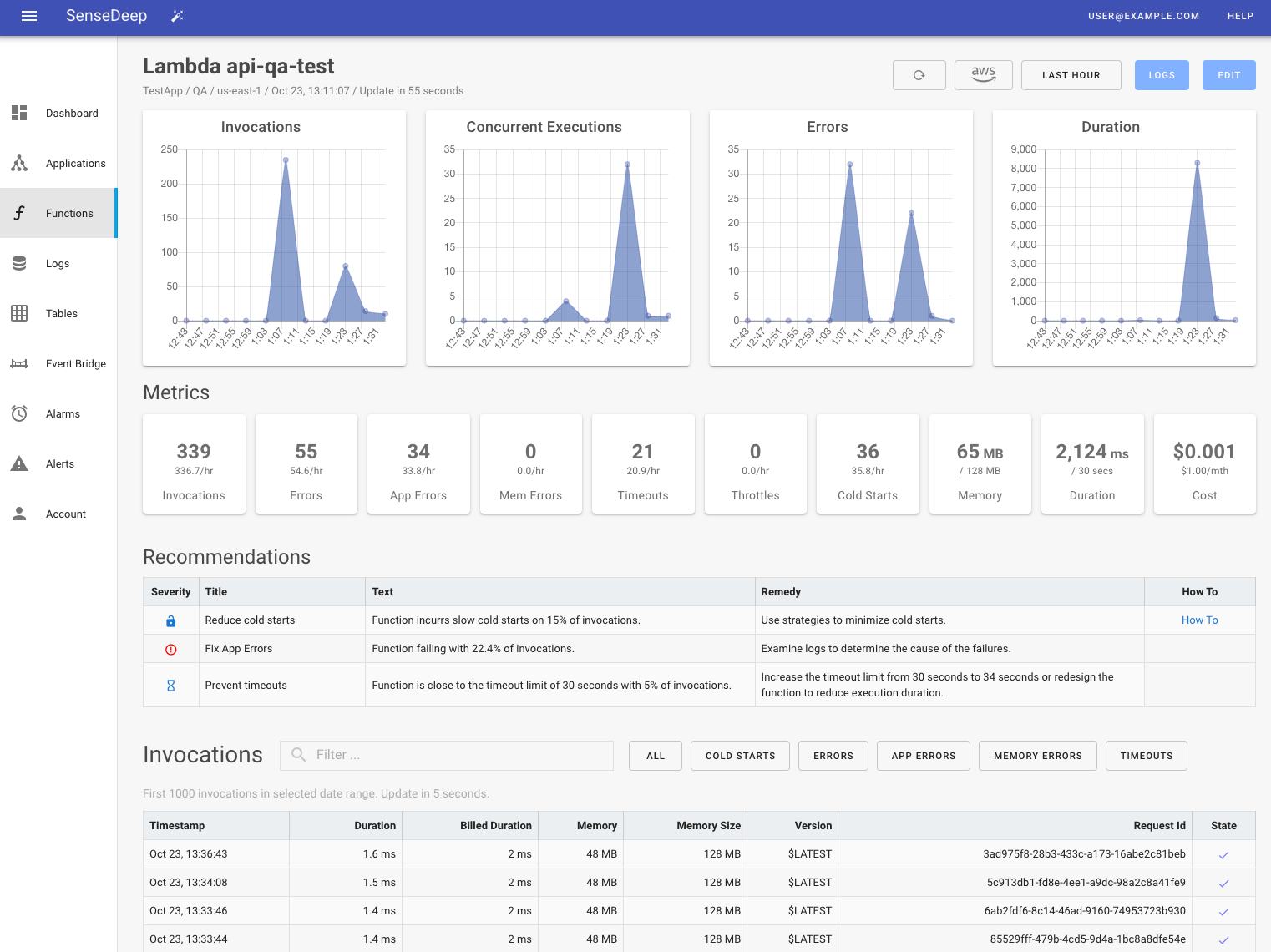Image resolution: width=1271 pixels, height=952 pixels.
Task: Open the LAST HOUR time range selector
Action: (x=1071, y=75)
